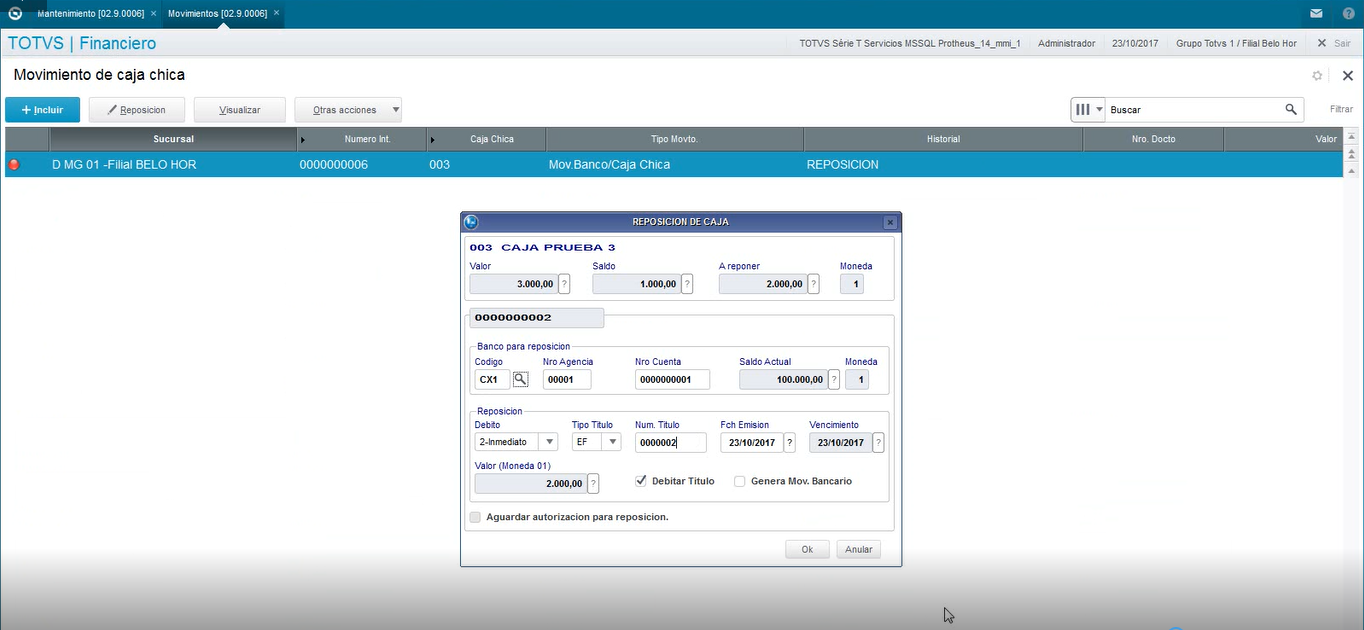Switch to the Mantenimiento [02.9.0006] tab
Image resolution: width=1364 pixels, height=630 pixels.
coord(90,14)
